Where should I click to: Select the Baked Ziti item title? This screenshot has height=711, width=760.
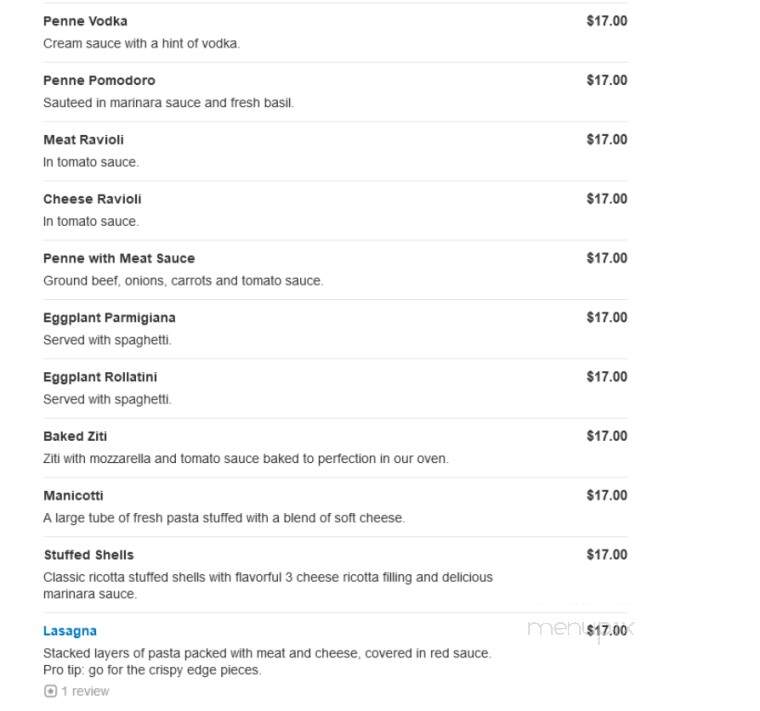click(75, 436)
